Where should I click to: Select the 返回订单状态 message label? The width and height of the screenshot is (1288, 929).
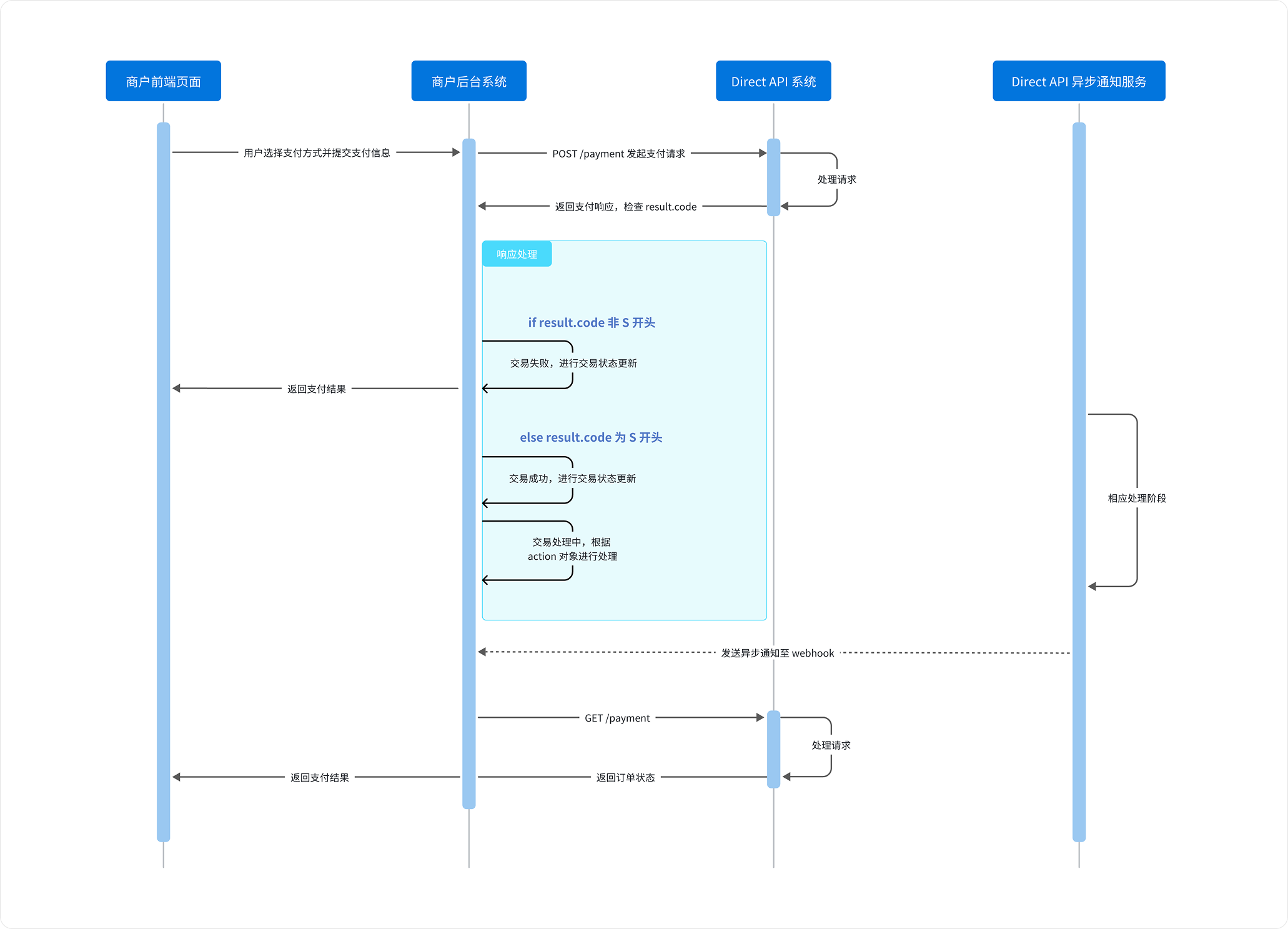(625, 778)
